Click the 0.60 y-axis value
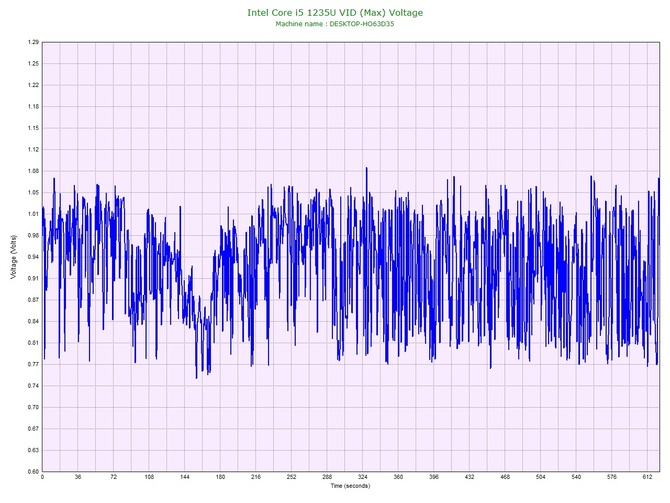 coord(33,472)
